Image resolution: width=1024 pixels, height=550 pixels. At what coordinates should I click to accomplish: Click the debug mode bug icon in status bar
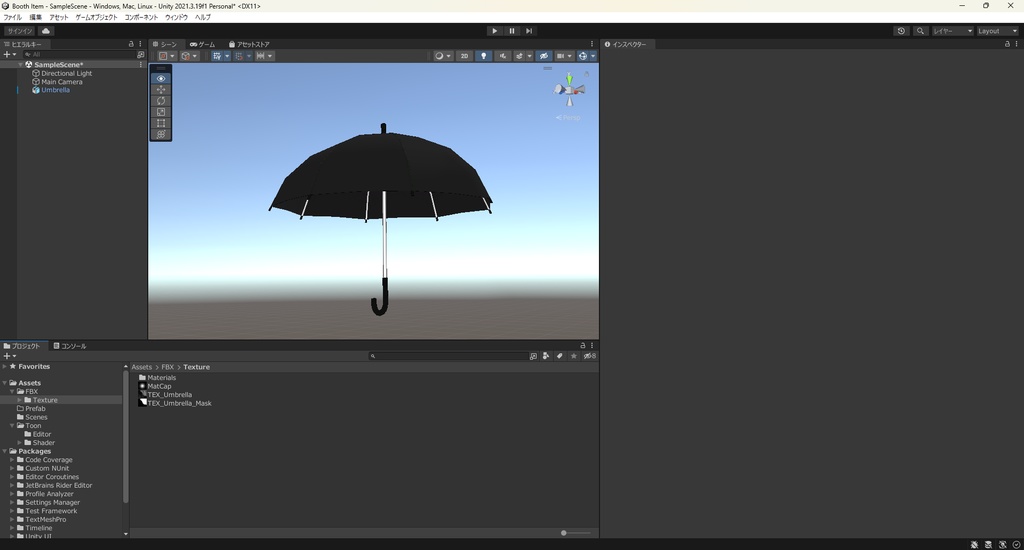[974, 544]
